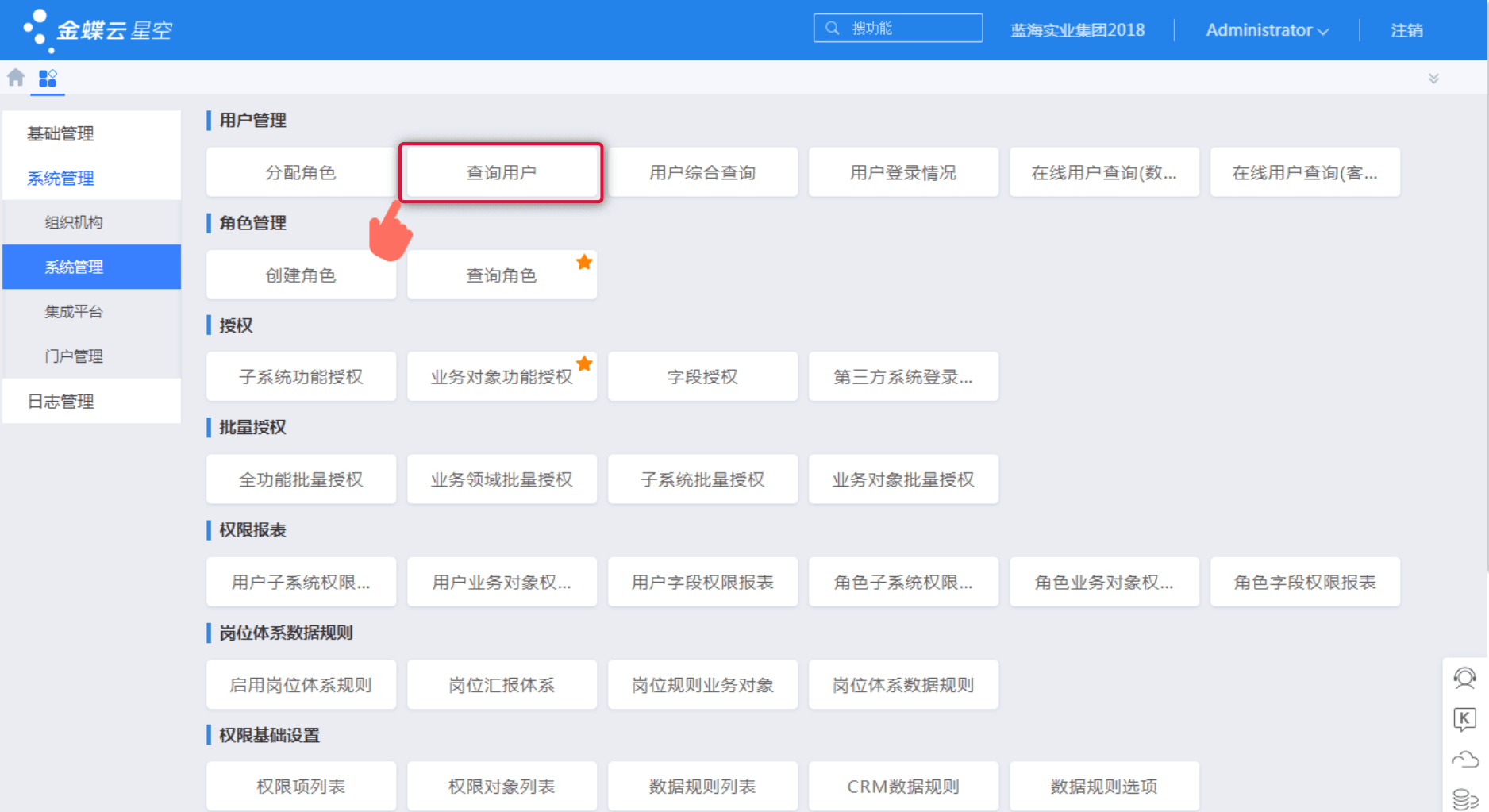Open the 日志管理 menu section
The width and height of the screenshot is (1489, 812).
point(61,401)
